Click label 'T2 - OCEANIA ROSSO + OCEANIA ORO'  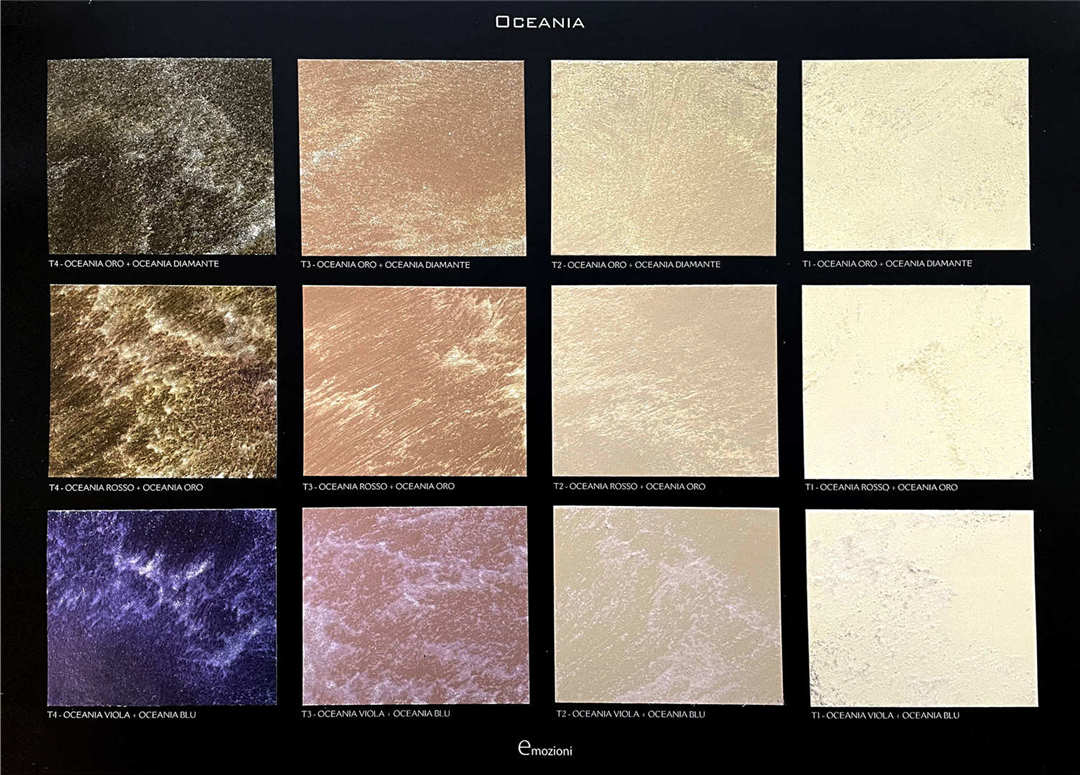click(630, 486)
